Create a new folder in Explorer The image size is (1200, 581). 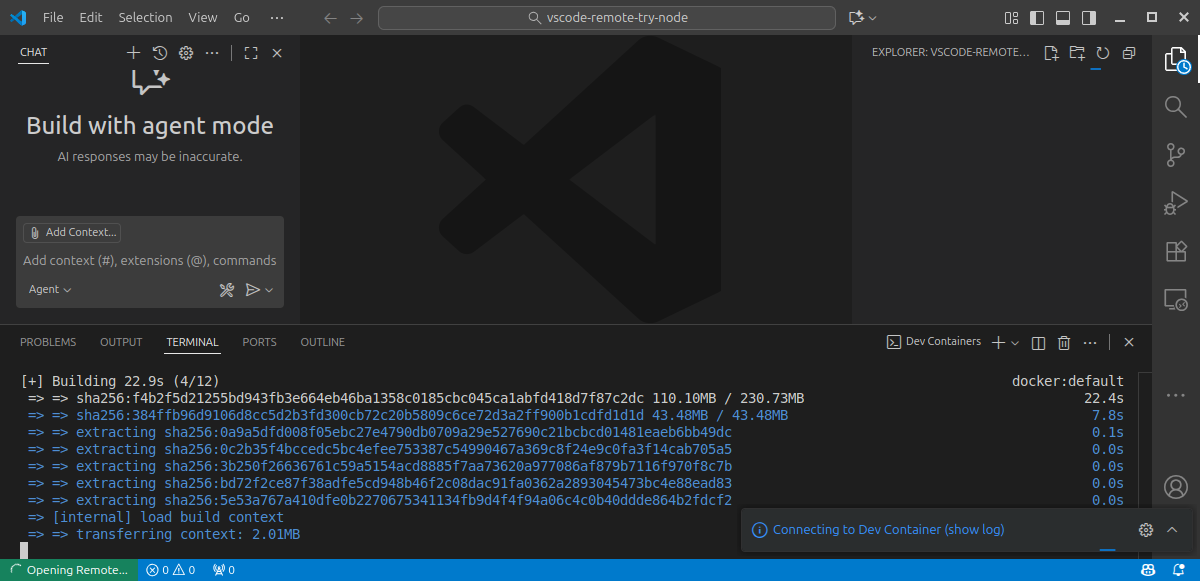click(1077, 53)
